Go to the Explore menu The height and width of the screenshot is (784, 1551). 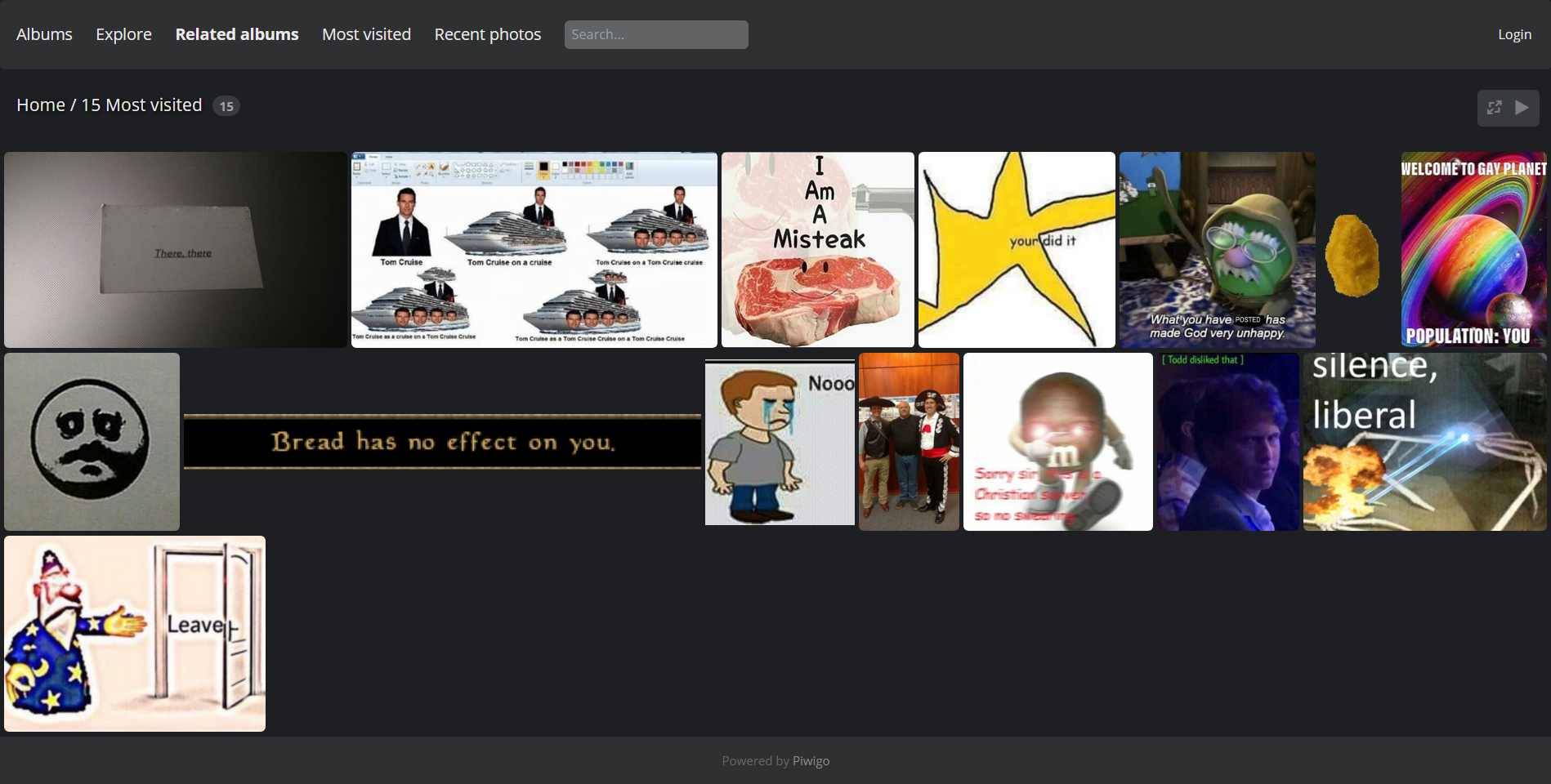(x=123, y=34)
